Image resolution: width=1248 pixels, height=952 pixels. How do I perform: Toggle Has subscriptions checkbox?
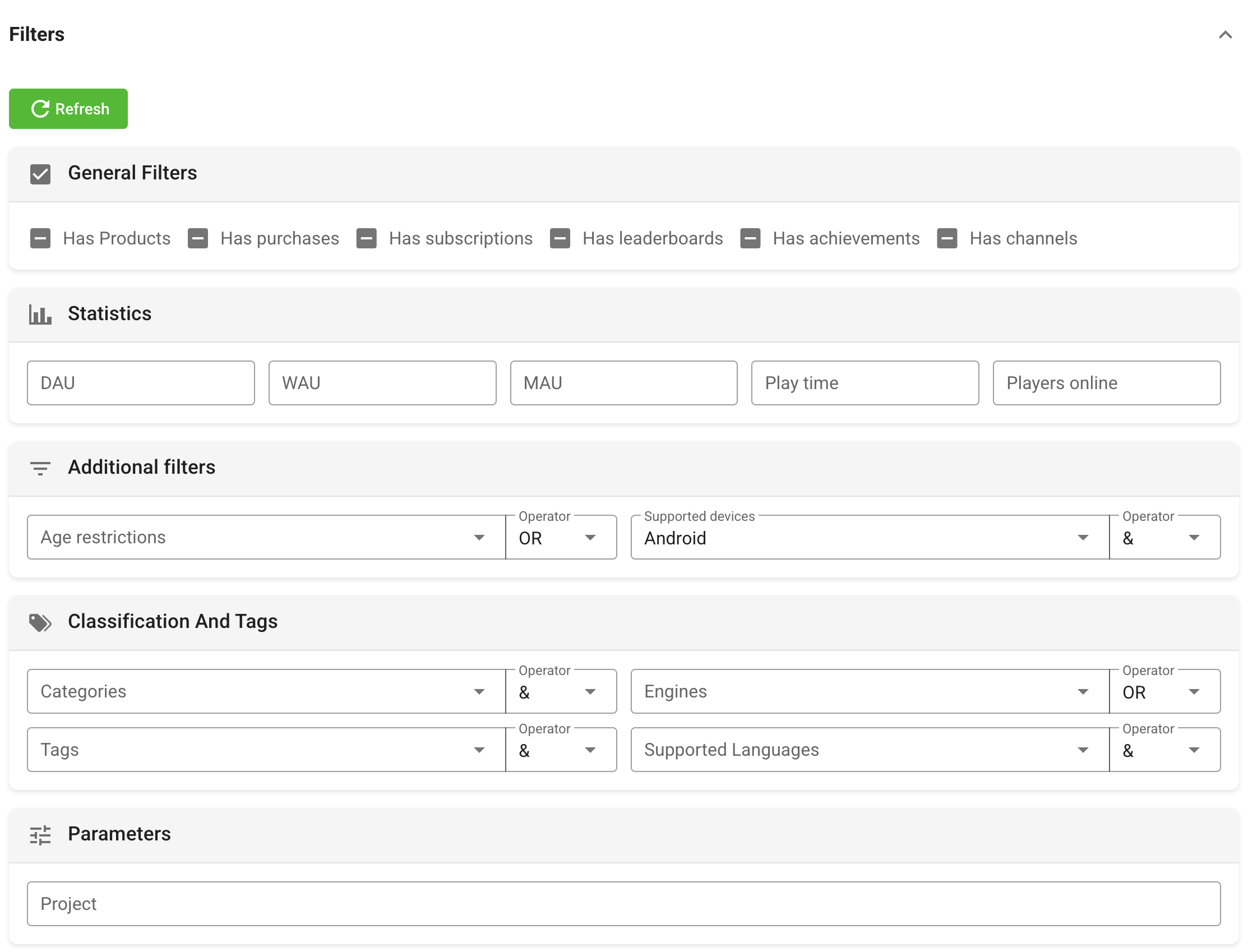367,239
